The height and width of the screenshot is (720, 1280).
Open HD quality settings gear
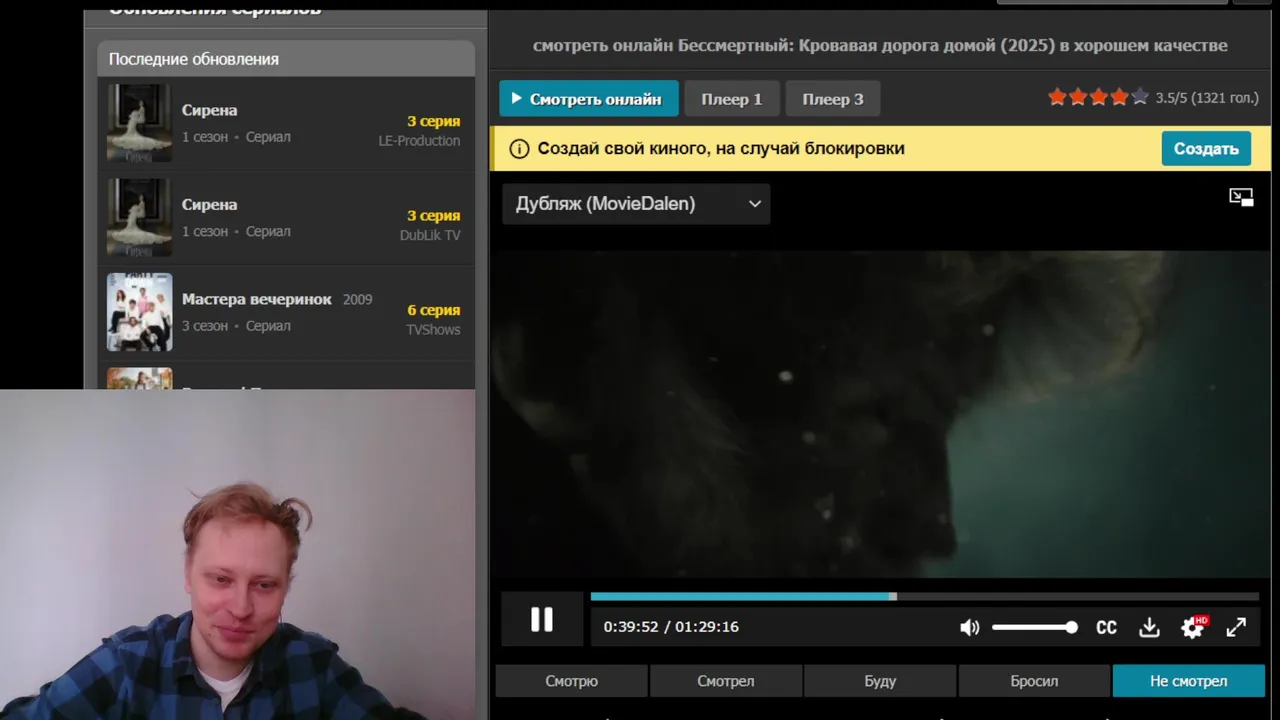[x=1193, y=627]
